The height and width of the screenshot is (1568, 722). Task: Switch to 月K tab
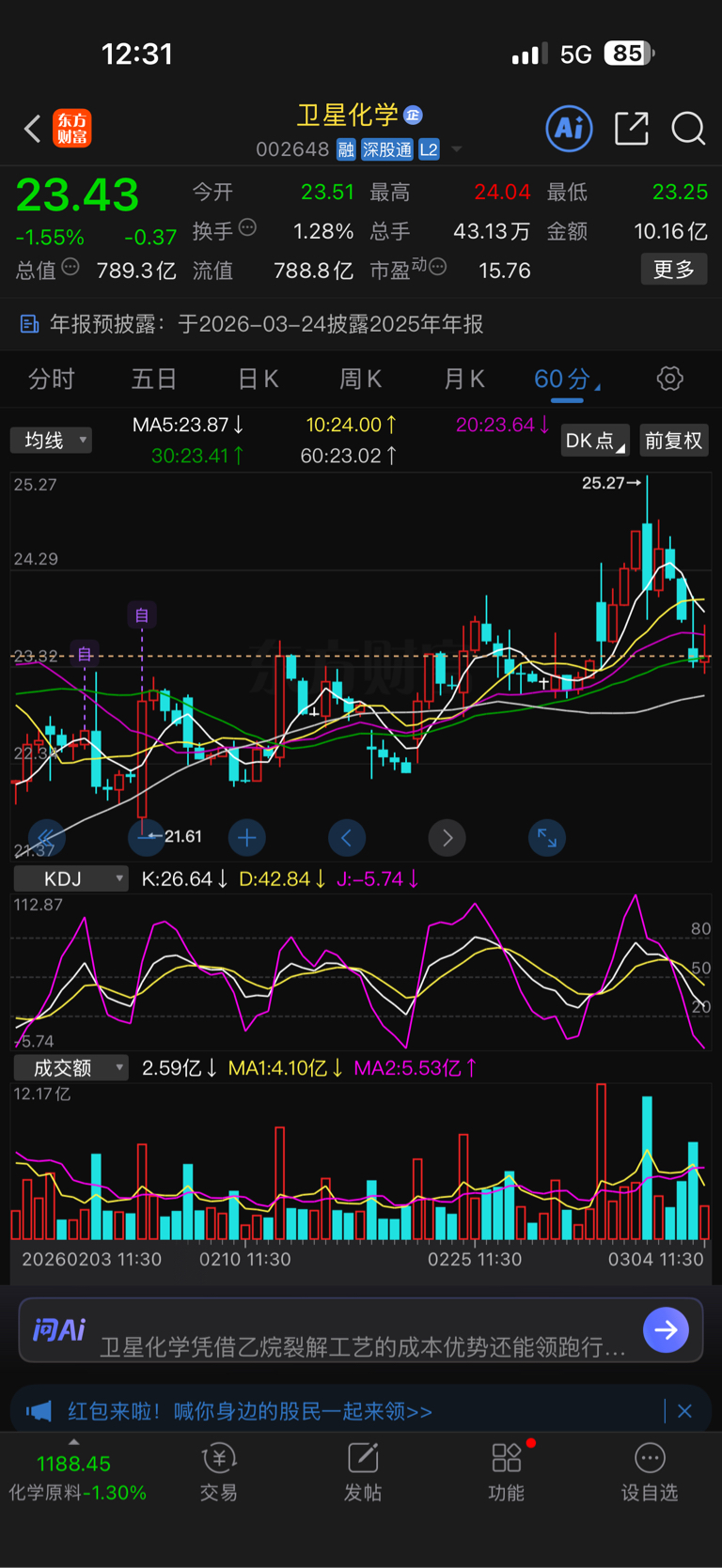click(x=463, y=380)
